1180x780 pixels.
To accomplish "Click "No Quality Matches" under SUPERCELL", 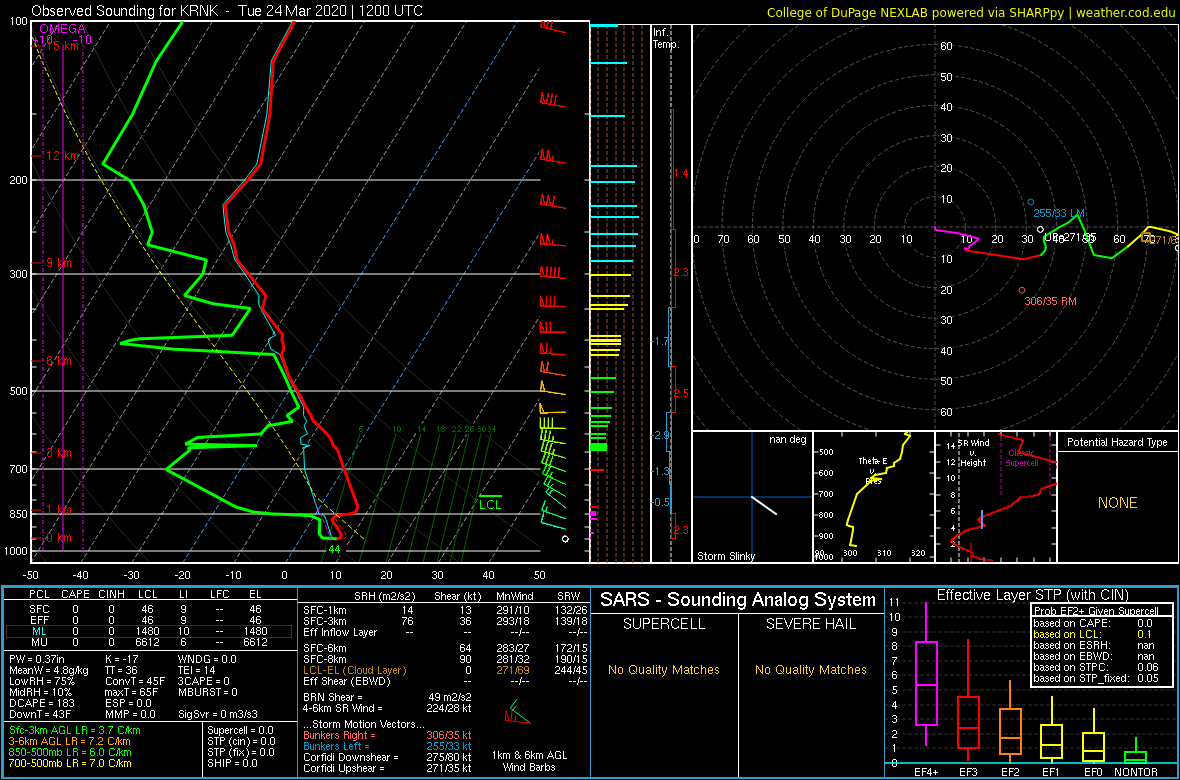I will (x=663, y=669).
